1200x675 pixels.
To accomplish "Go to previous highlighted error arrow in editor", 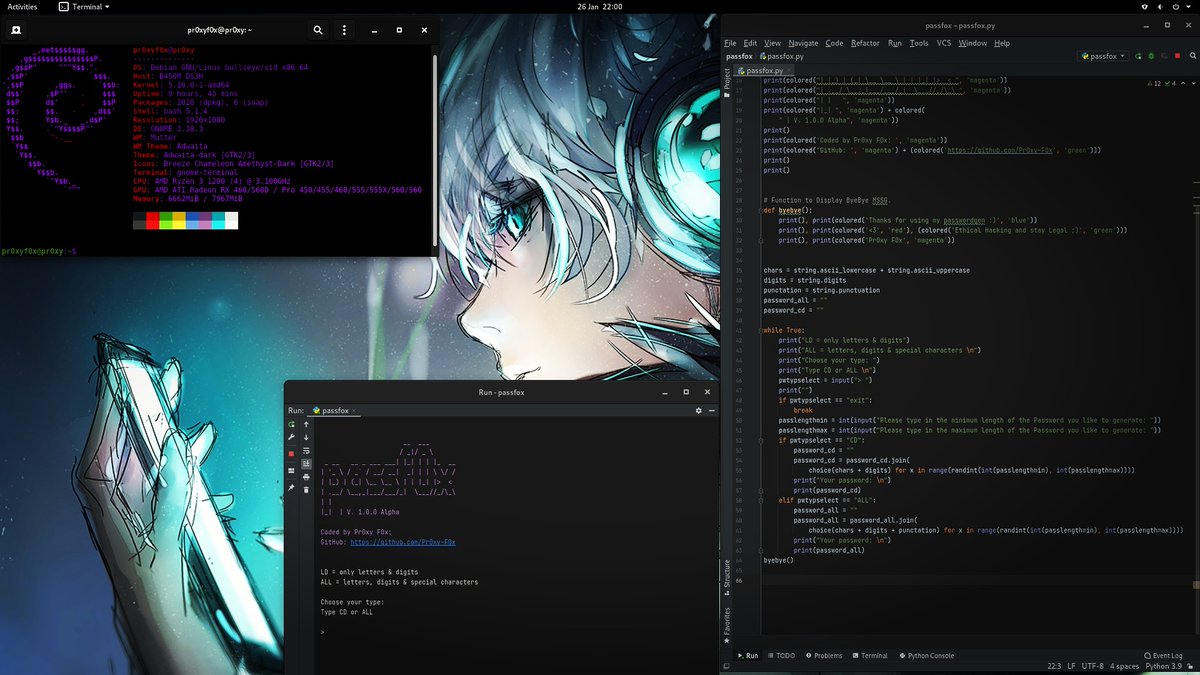I will tap(1183, 83).
